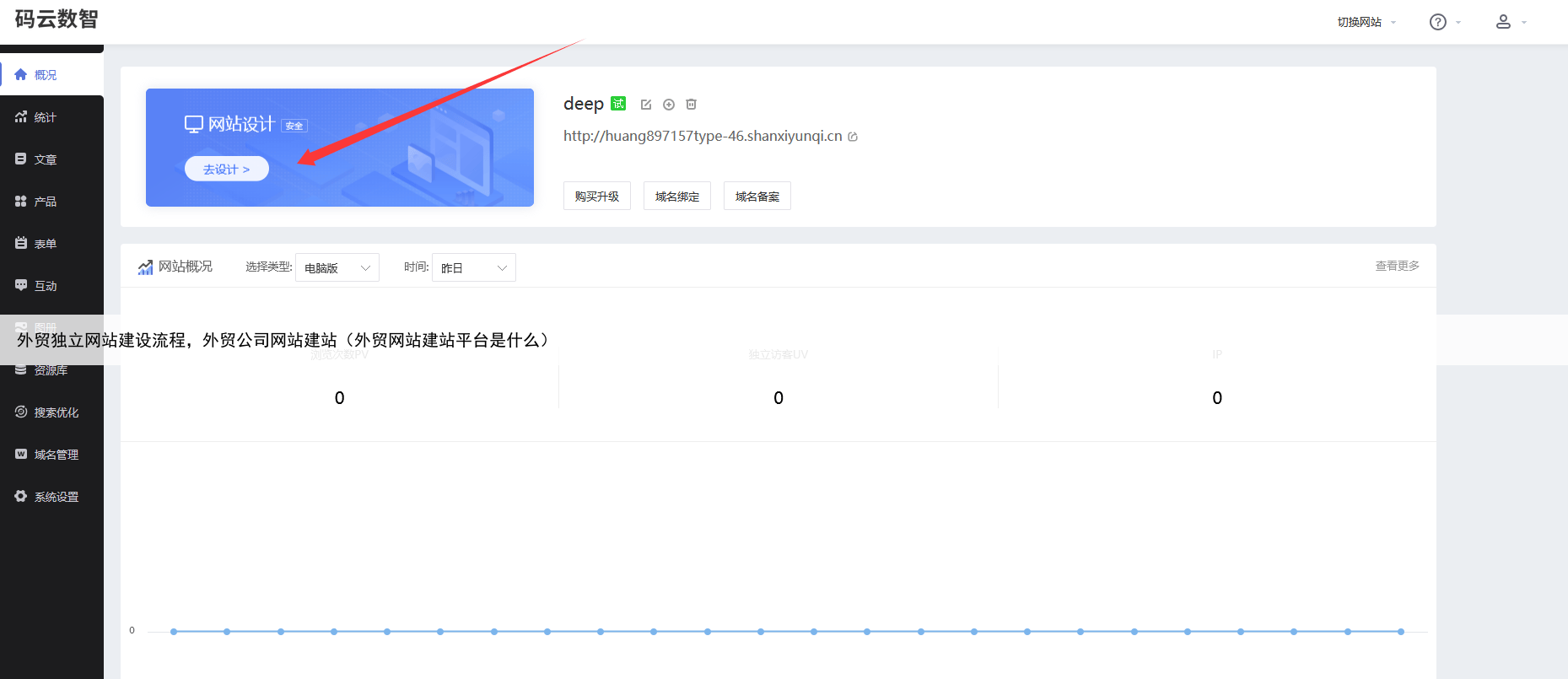Image resolution: width=1568 pixels, height=679 pixels.
Task: Open 搜索优化 in the sidebar
Action: [x=56, y=412]
